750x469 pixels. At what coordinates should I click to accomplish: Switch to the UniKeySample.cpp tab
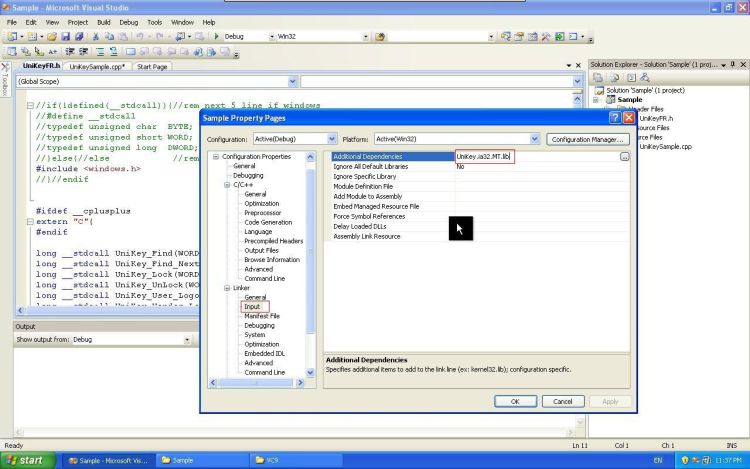(x=97, y=67)
